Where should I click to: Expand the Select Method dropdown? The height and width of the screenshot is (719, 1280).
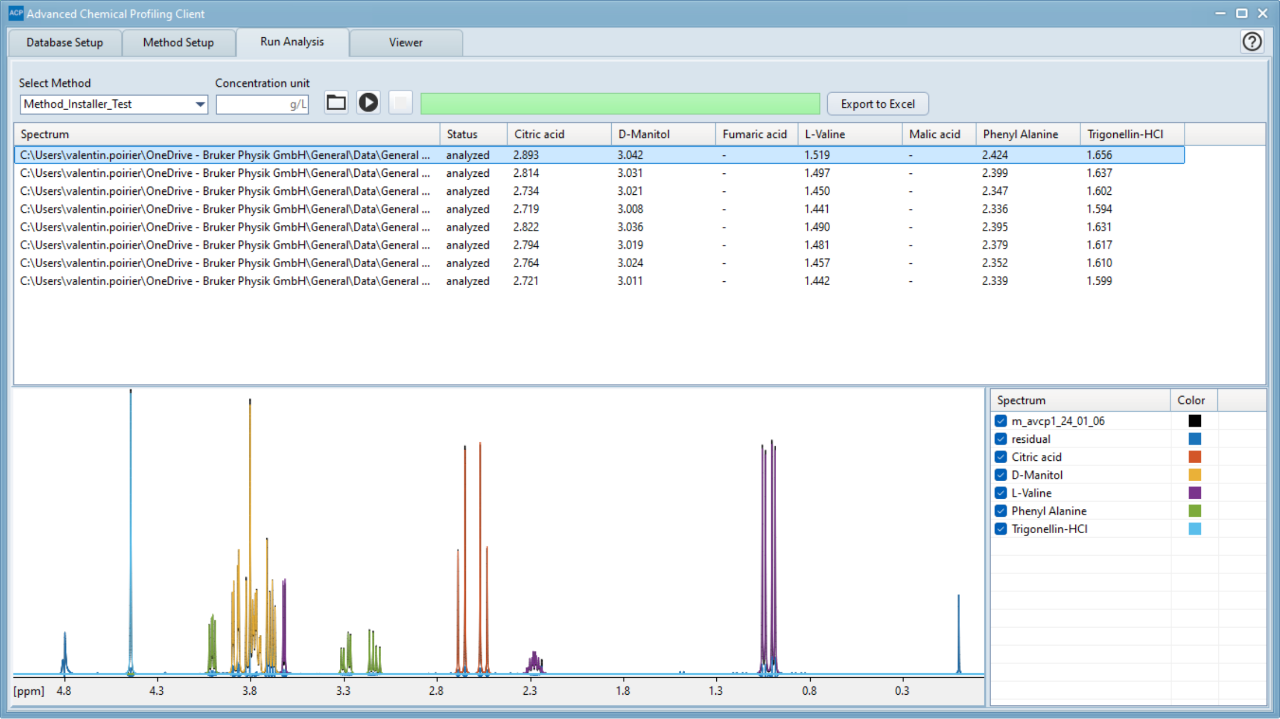[200, 104]
